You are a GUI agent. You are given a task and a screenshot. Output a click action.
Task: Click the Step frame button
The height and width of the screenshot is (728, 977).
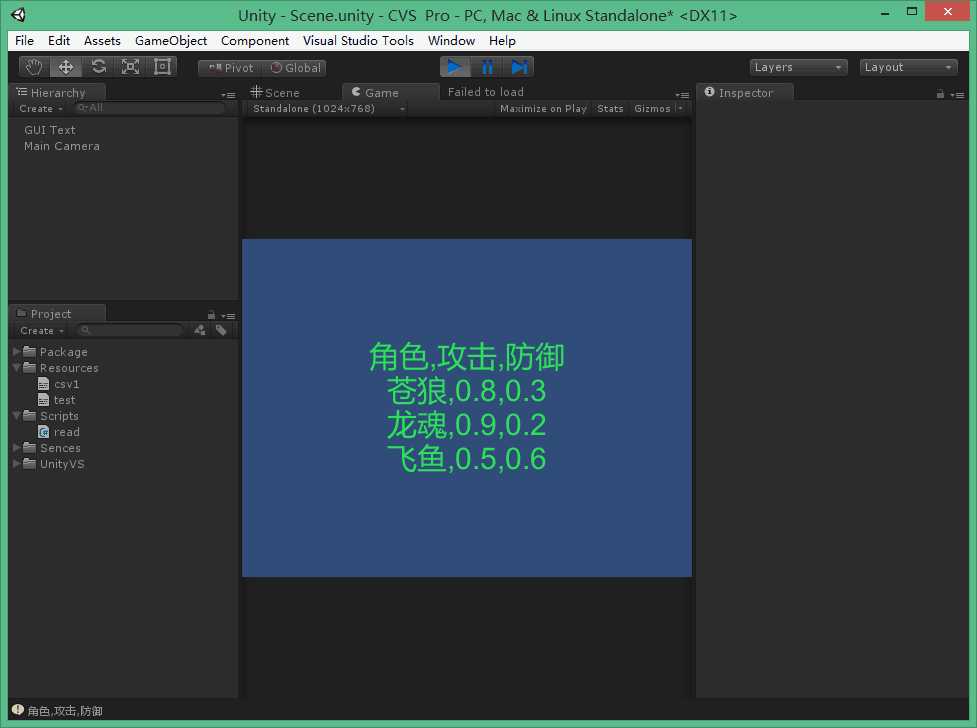[519, 67]
